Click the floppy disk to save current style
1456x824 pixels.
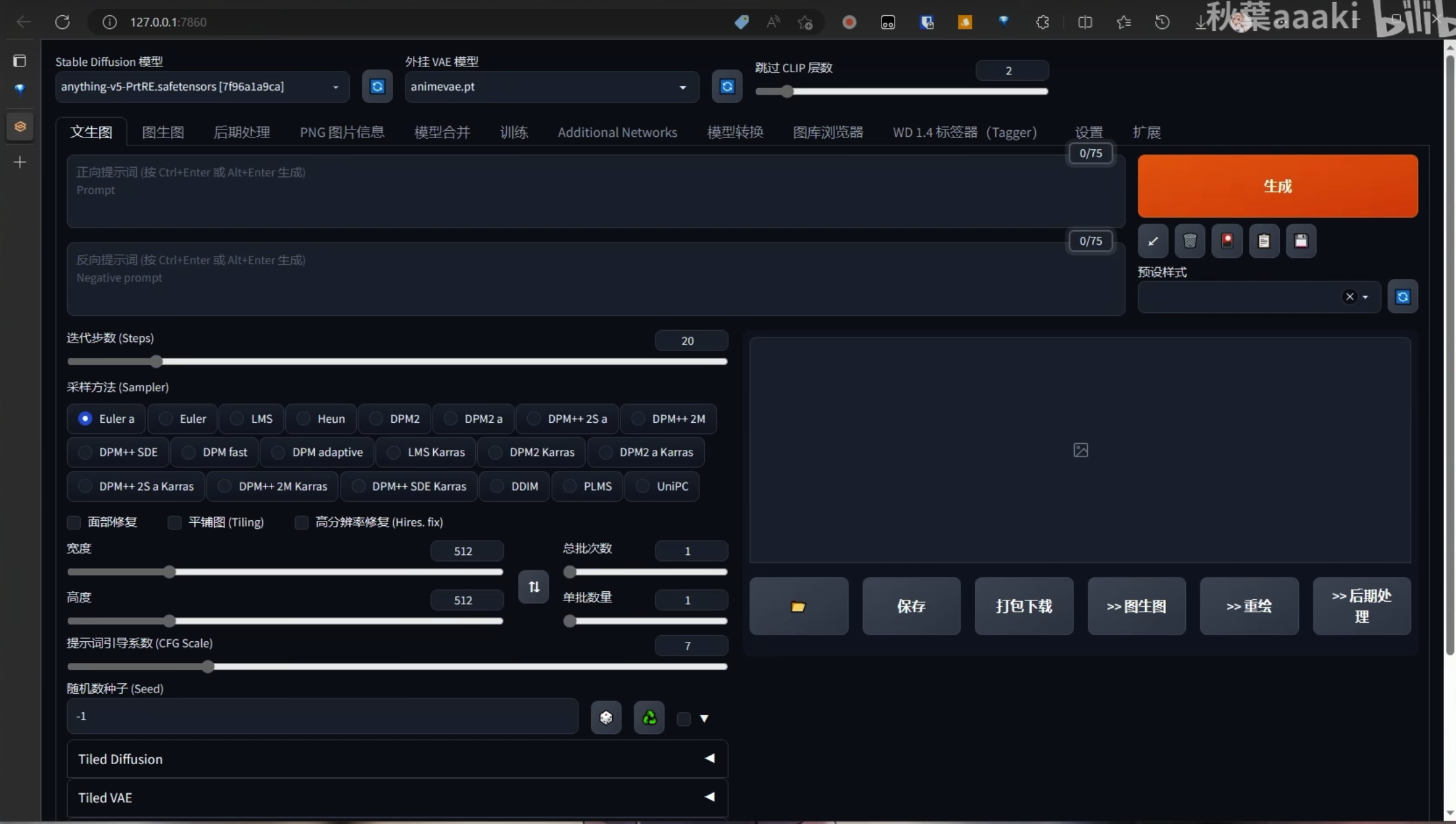pyautogui.click(x=1302, y=241)
